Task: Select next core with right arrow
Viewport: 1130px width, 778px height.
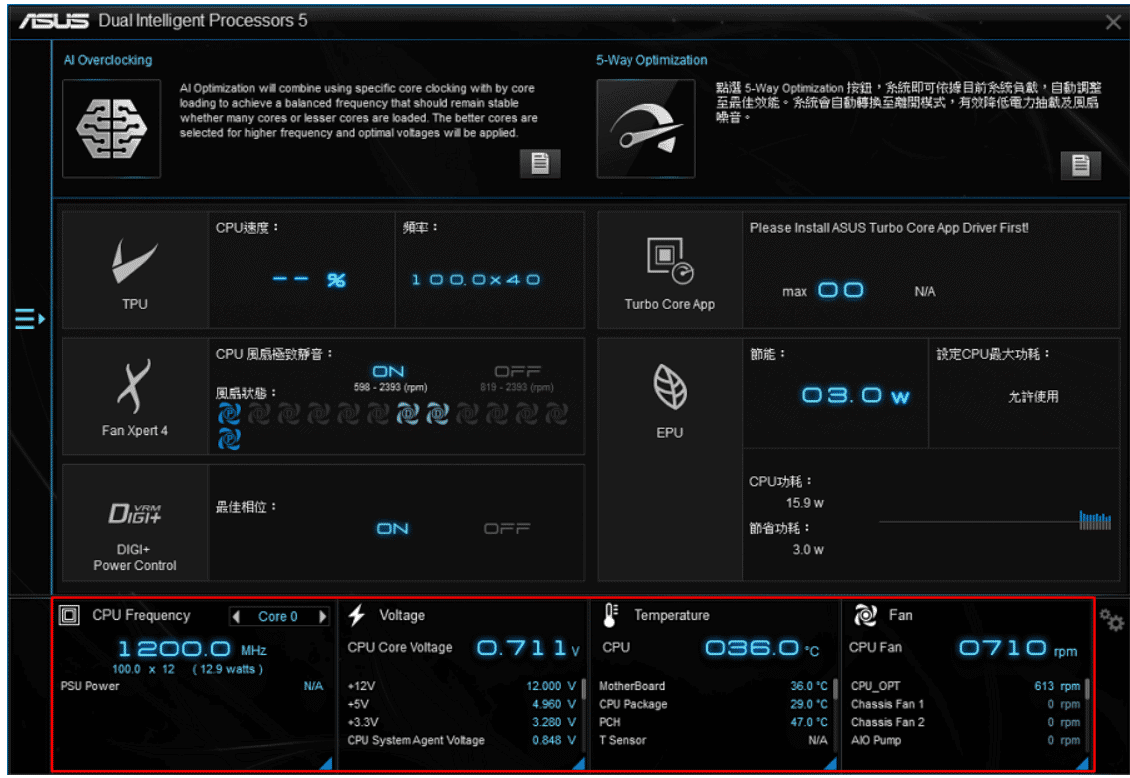Action: click(x=322, y=617)
